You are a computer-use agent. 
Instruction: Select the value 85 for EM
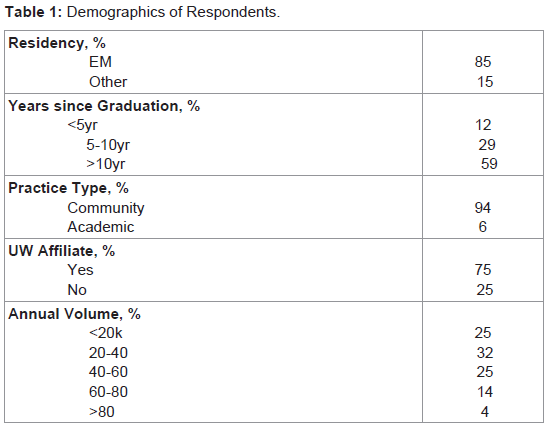(483, 62)
